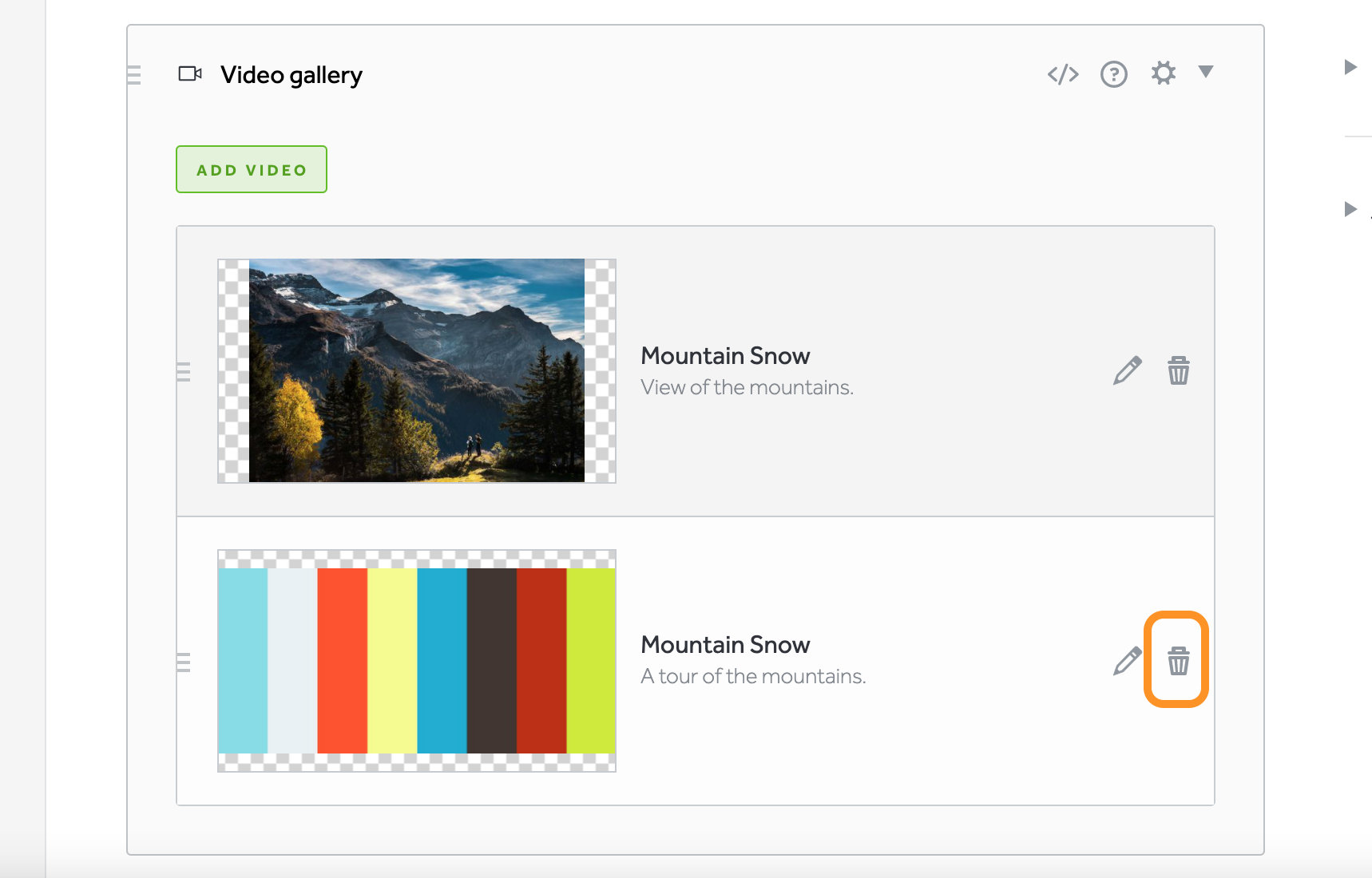Click the 'View of the mountains.' description
This screenshot has width=1372, height=878.
pos(747,388)
